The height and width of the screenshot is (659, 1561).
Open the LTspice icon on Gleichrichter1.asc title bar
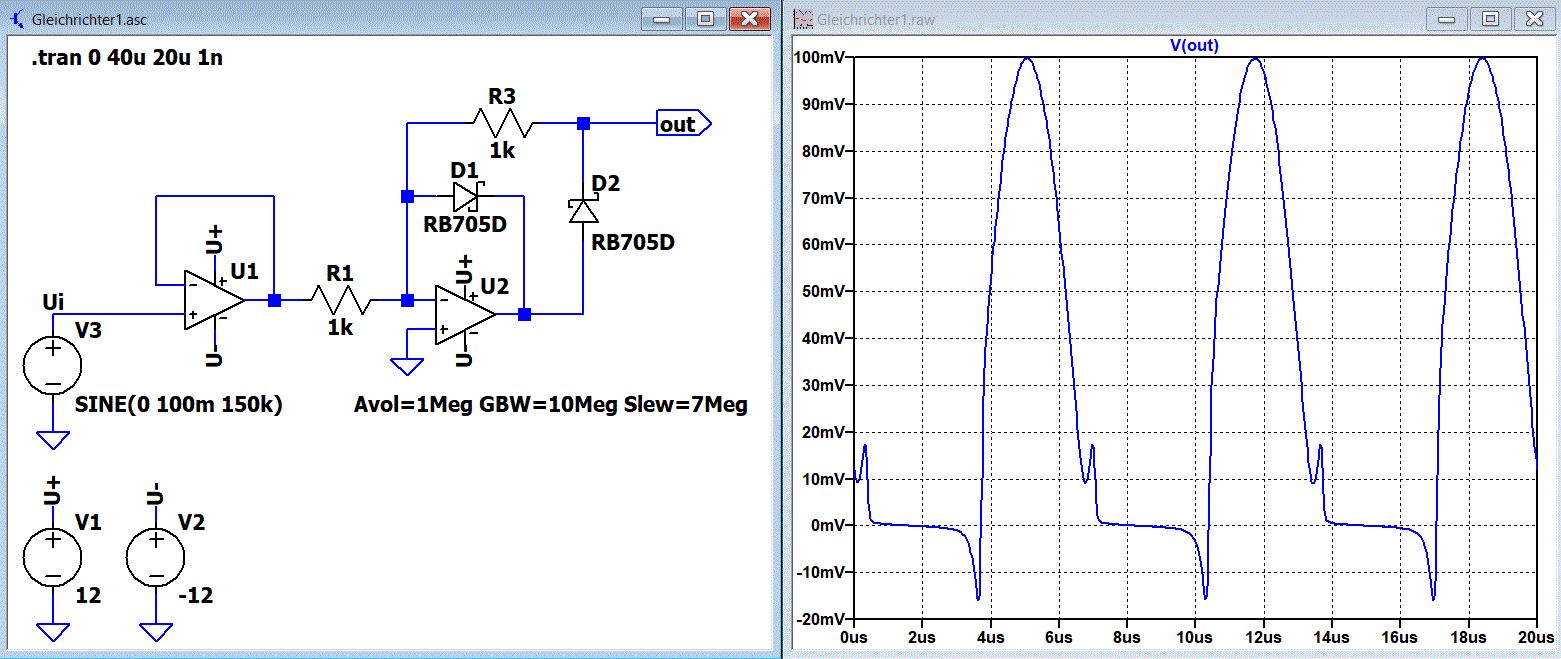(17, 19)
